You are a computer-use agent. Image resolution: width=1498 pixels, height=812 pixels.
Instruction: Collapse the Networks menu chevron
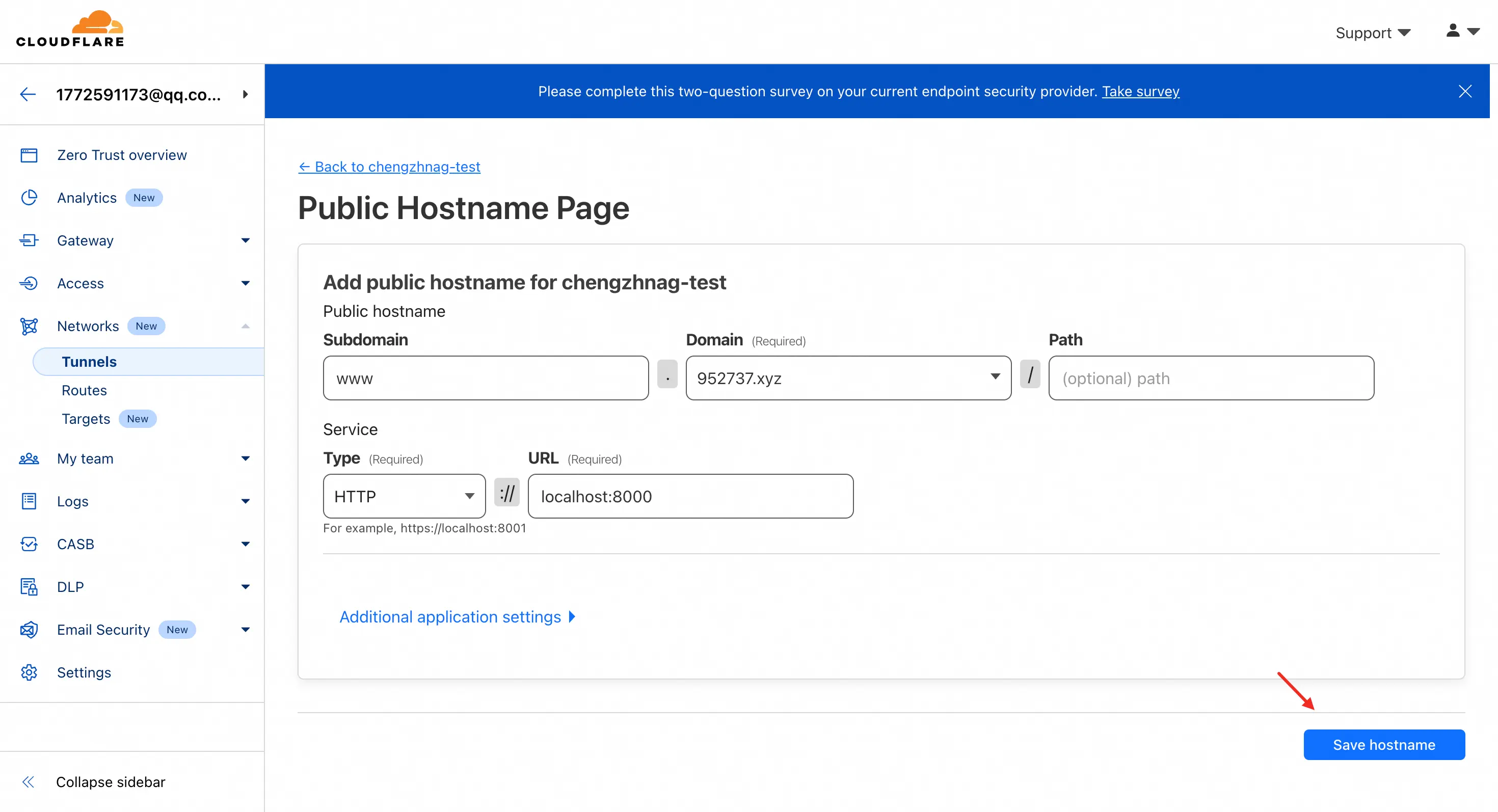pyautogui.click(x=246, y=326)
